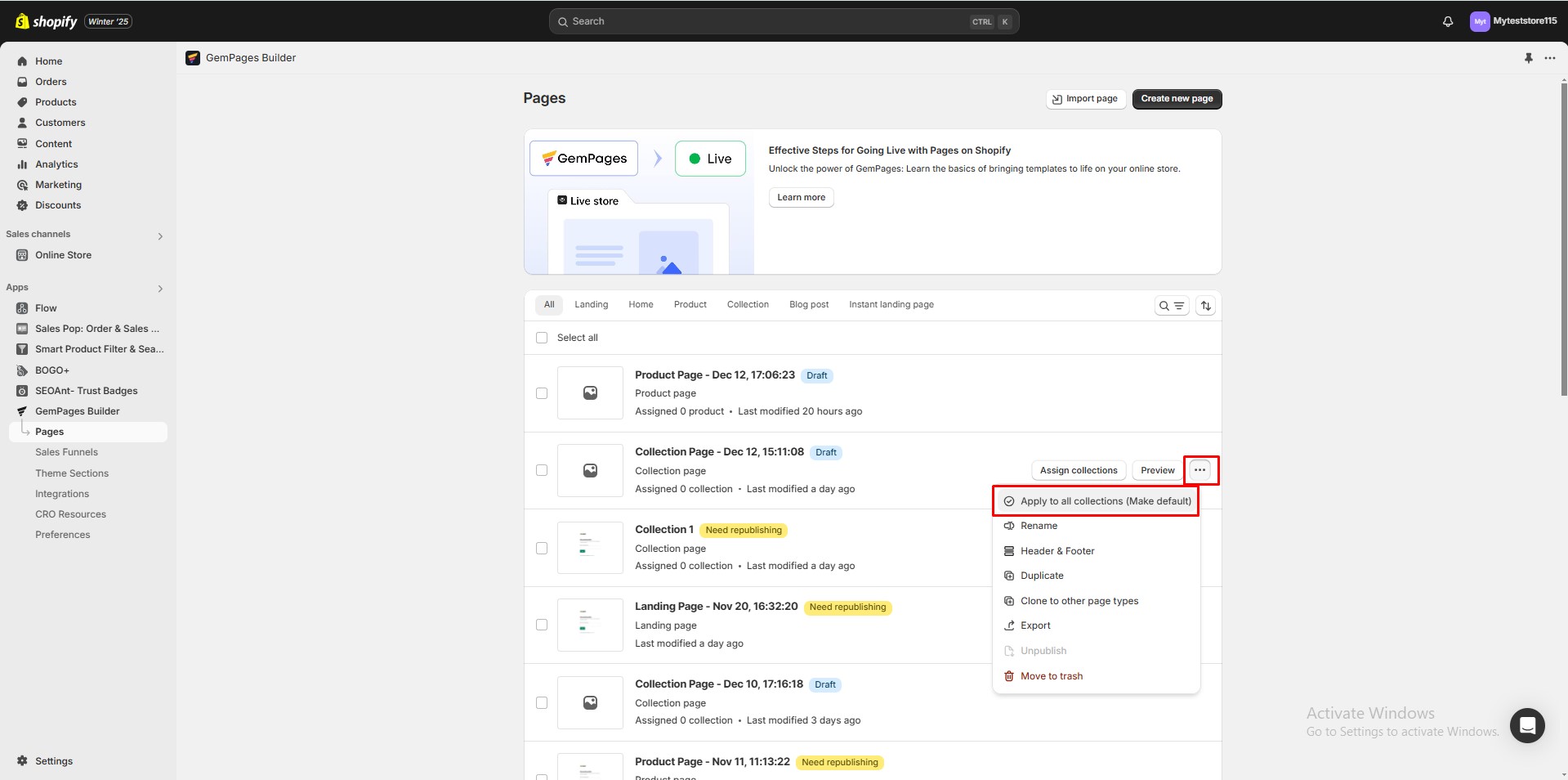Click the Import page button
1568x780 pixels.
click(1085, 99)
